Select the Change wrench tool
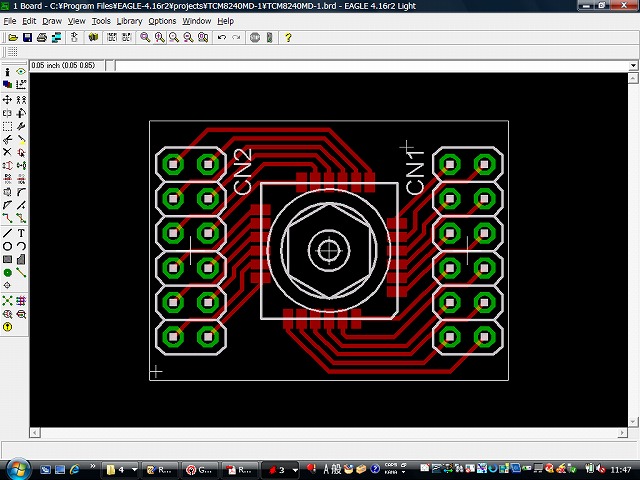640x480 pixels. coord(21,126)
